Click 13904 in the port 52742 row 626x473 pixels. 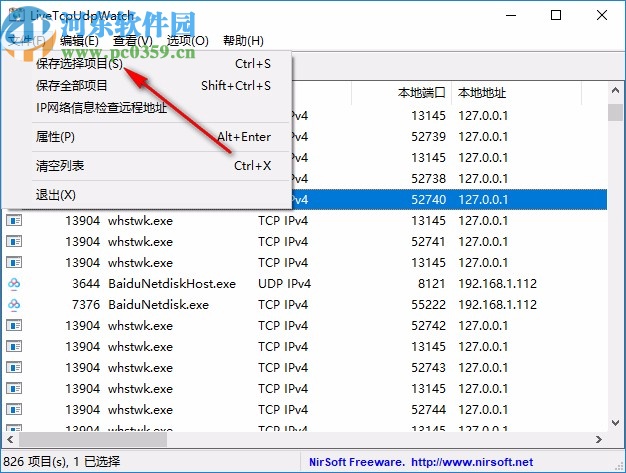tap(83, 326)
